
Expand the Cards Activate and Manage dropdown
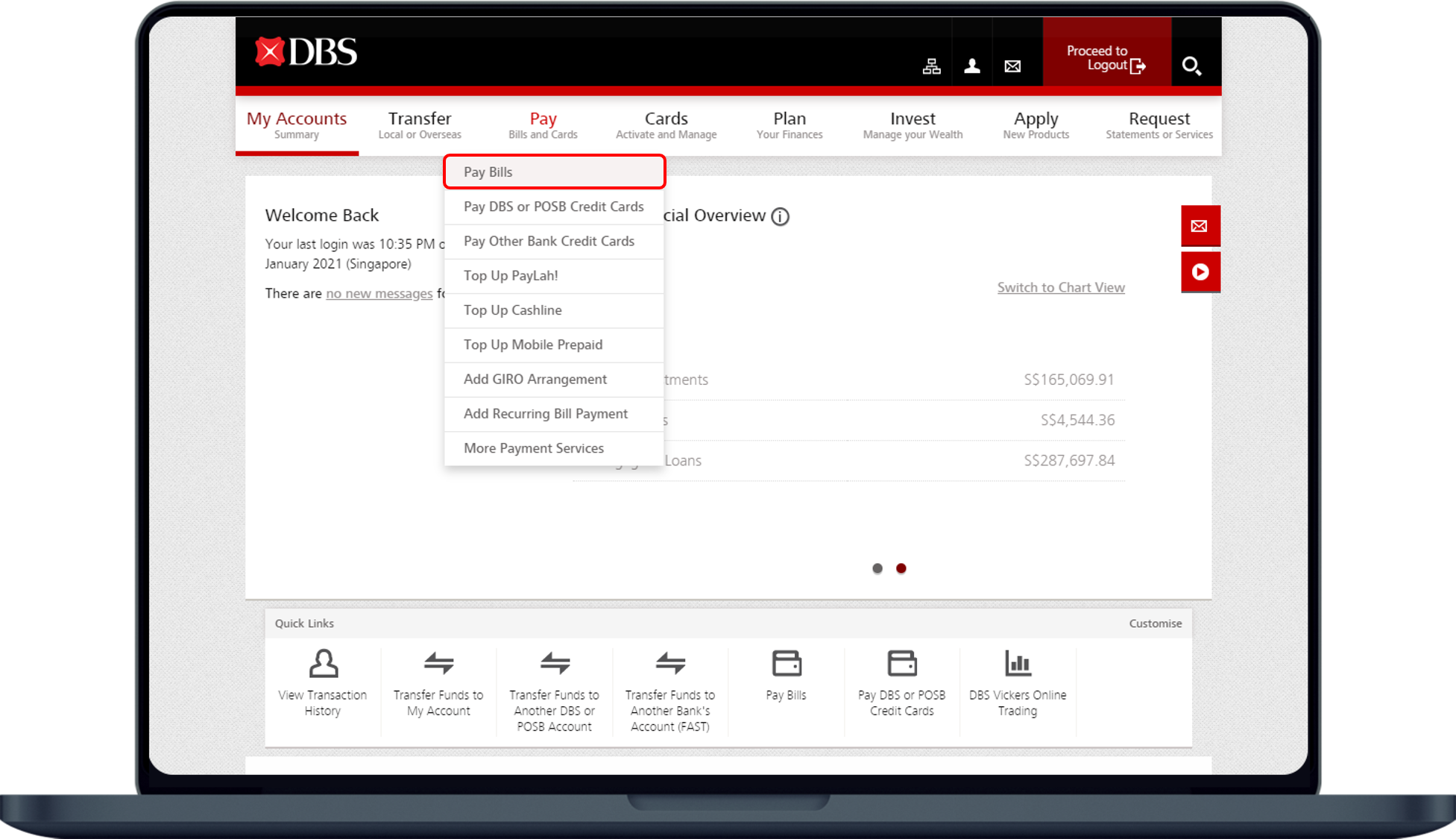(665, 124)
